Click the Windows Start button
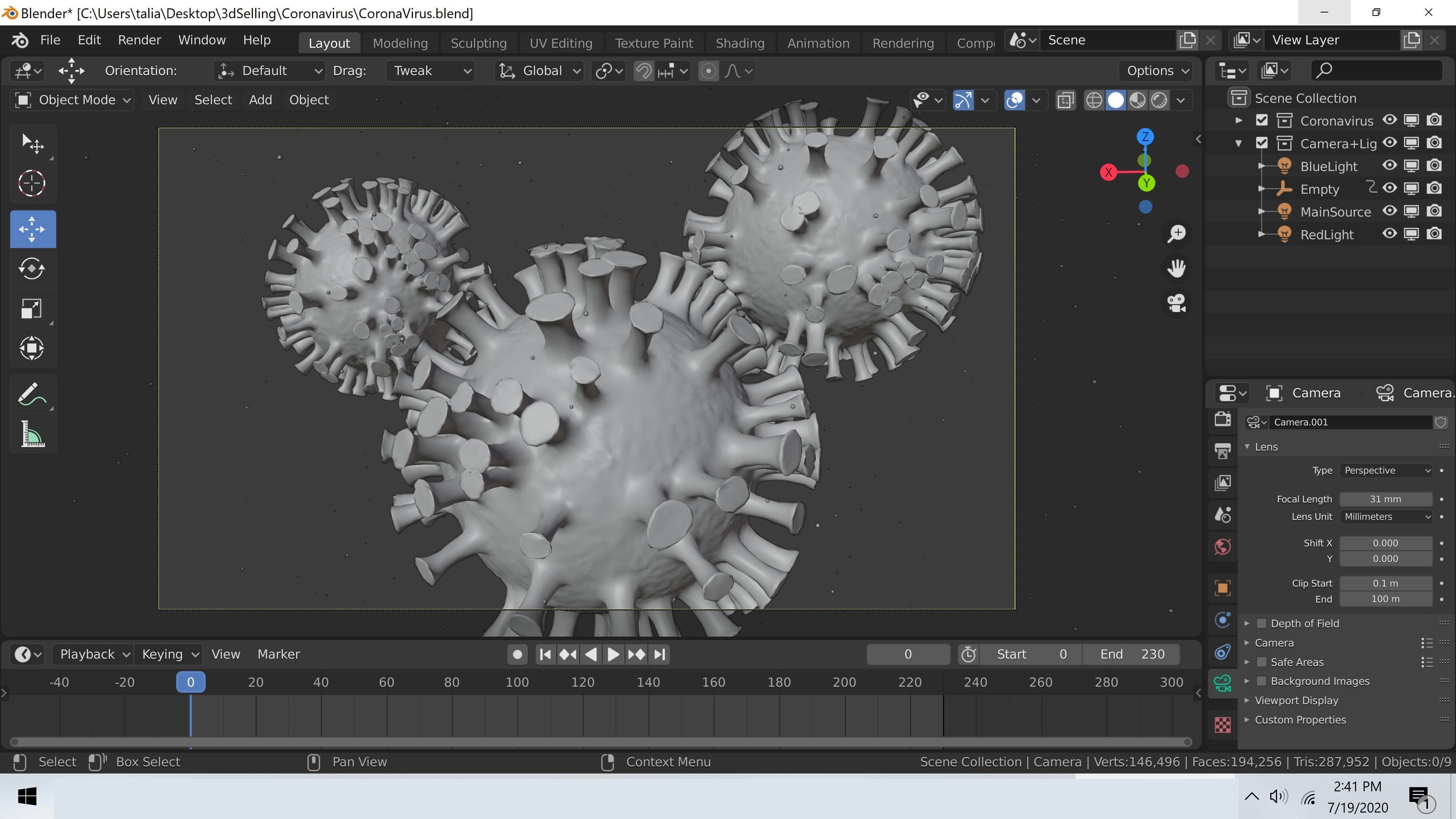This screenshot has height=819, width=1456. [27, 796]
